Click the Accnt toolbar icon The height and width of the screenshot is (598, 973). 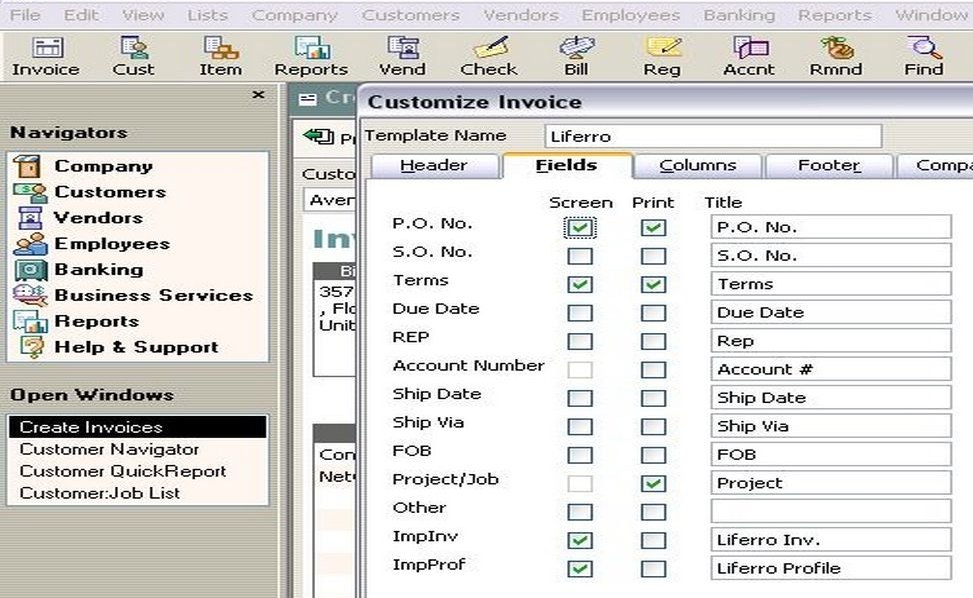[x=748, y=53]
